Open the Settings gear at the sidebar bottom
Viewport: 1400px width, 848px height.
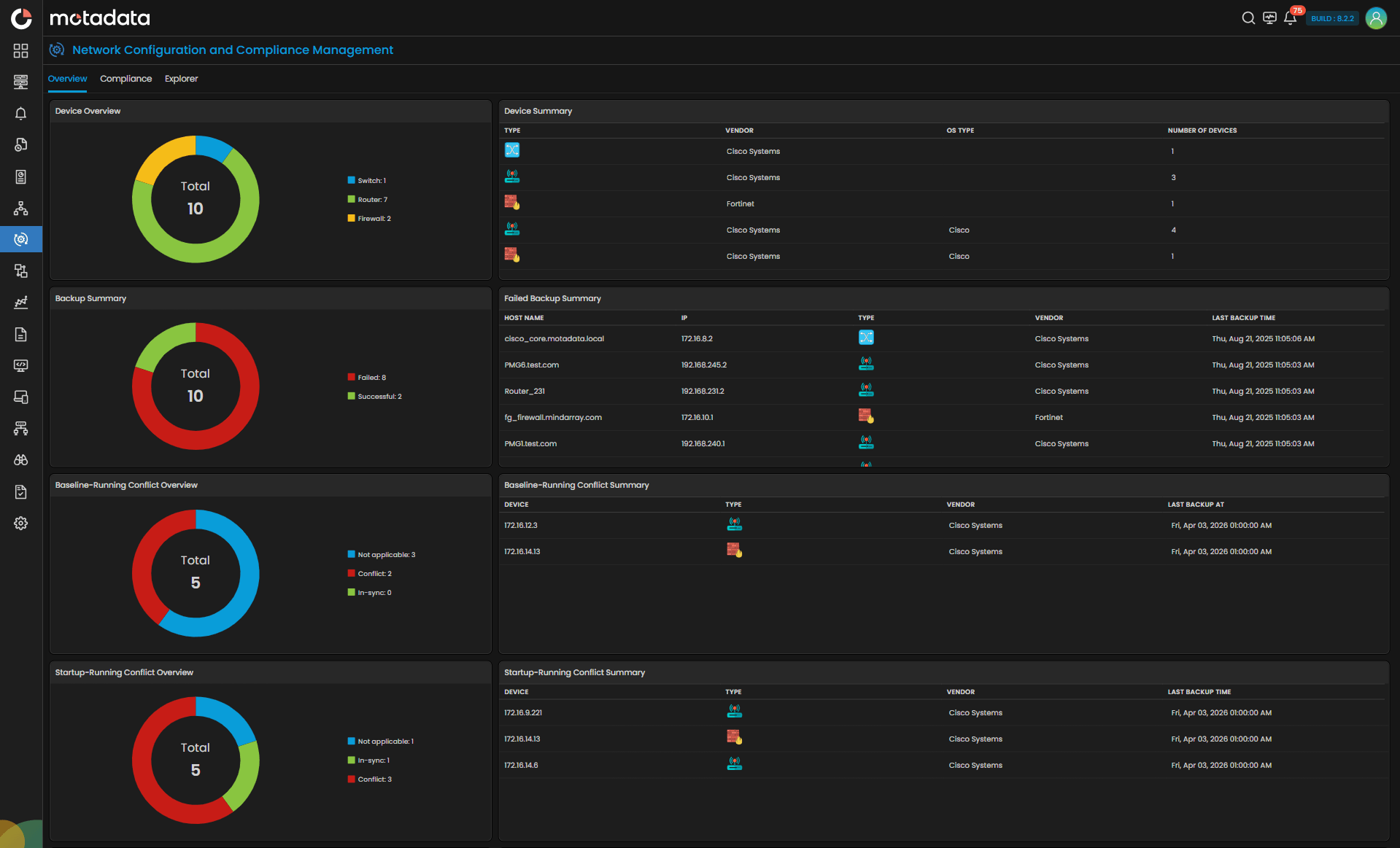[x=20, y=523]
